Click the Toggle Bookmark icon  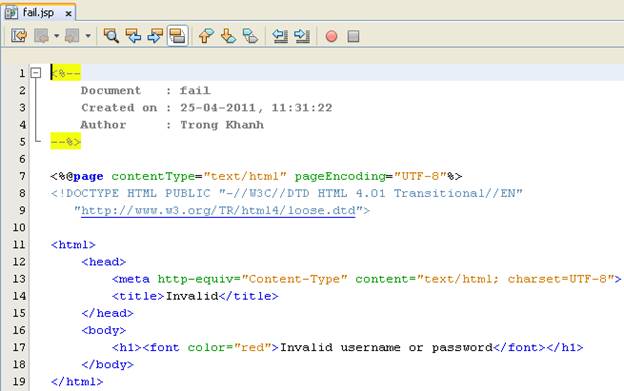pos(250,36)
